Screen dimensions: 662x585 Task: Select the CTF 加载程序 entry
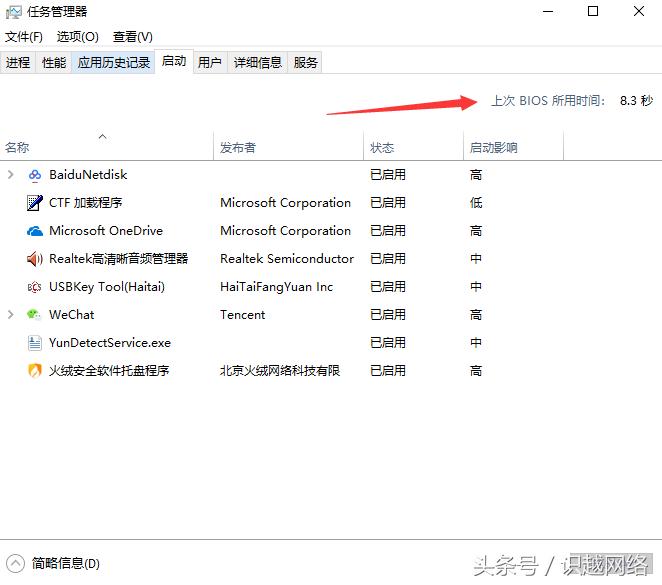click(x=85, y=203)
